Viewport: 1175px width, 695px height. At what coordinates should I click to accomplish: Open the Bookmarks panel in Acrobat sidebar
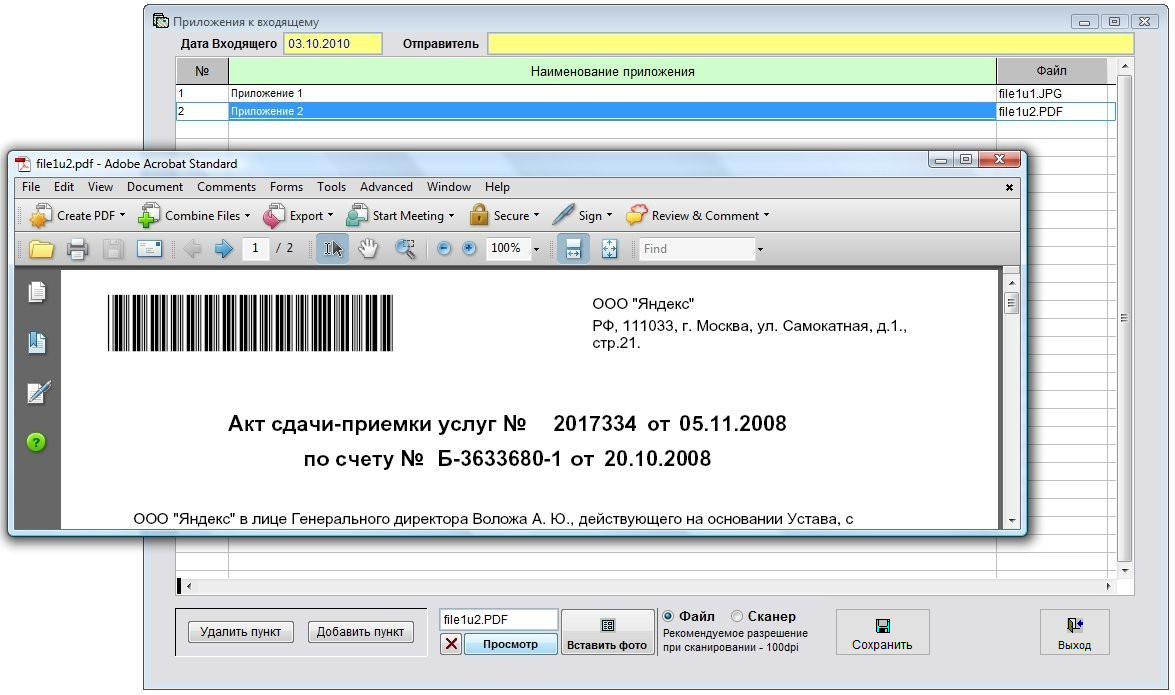(x=37, y=343)
